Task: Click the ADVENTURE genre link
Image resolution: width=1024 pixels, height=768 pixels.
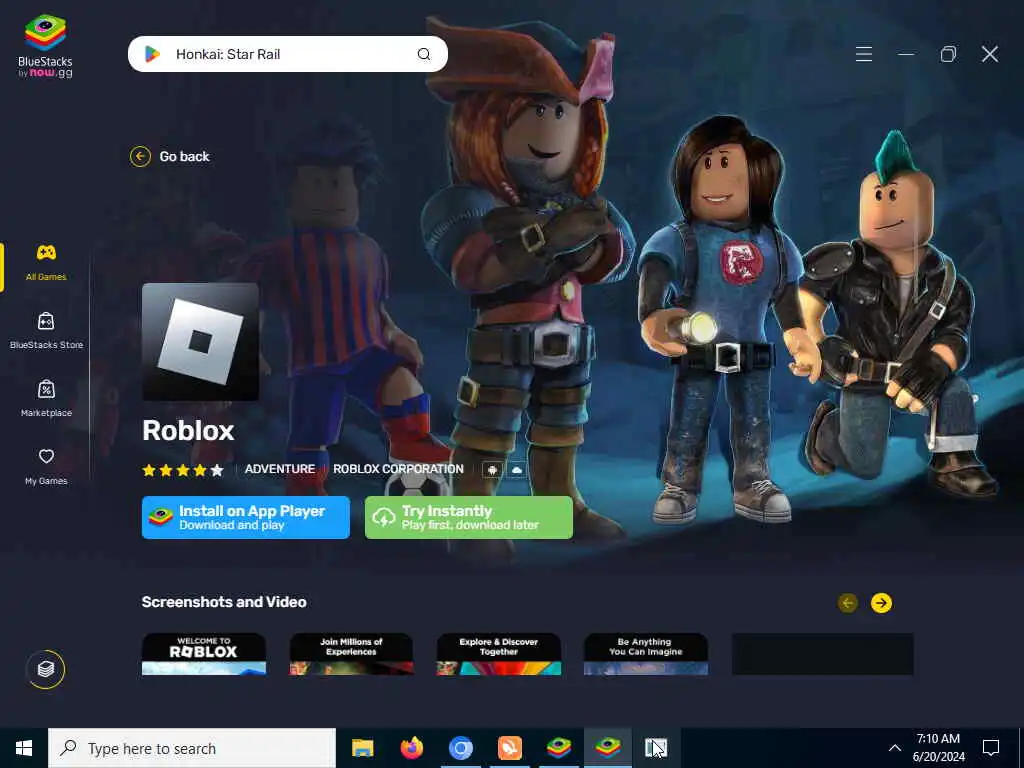Action: pyautogui.click(x=280, y=469)
